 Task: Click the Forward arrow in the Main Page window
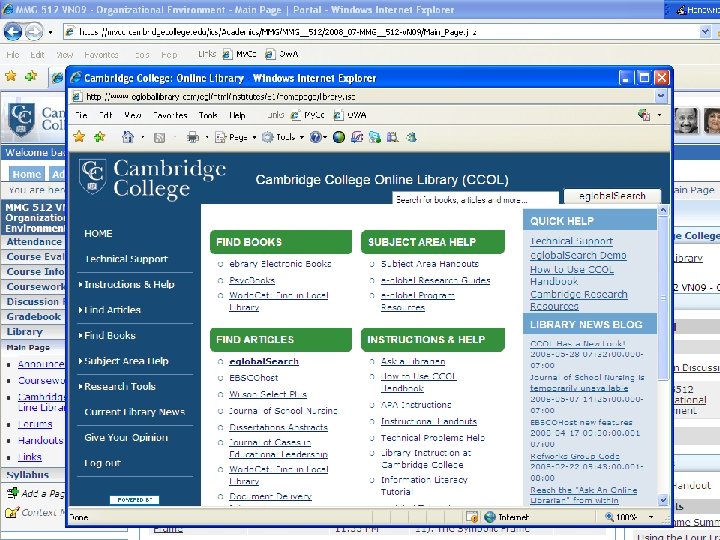point(34,32)
